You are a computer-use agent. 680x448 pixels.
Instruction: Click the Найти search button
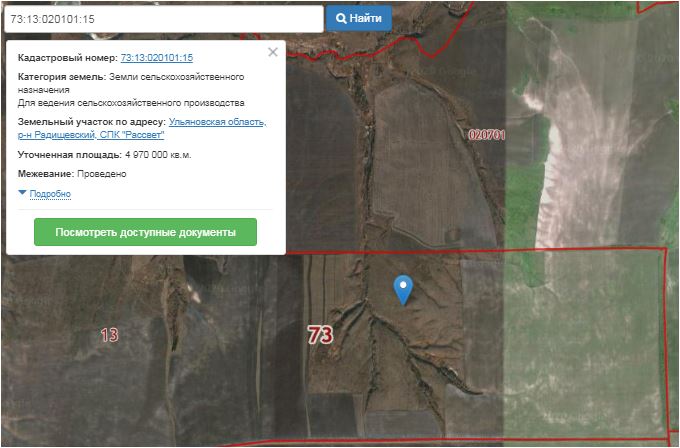pyautogui.click(x=359, y=19)
